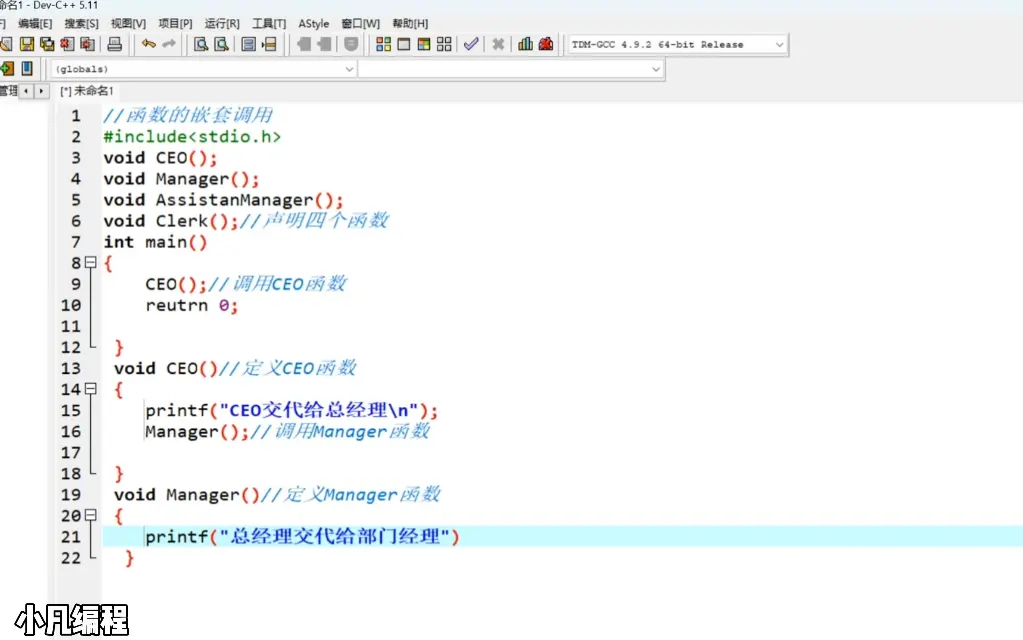
Task: Click the blue Toggle bookmark icon
Action: (x=27, y=69)
